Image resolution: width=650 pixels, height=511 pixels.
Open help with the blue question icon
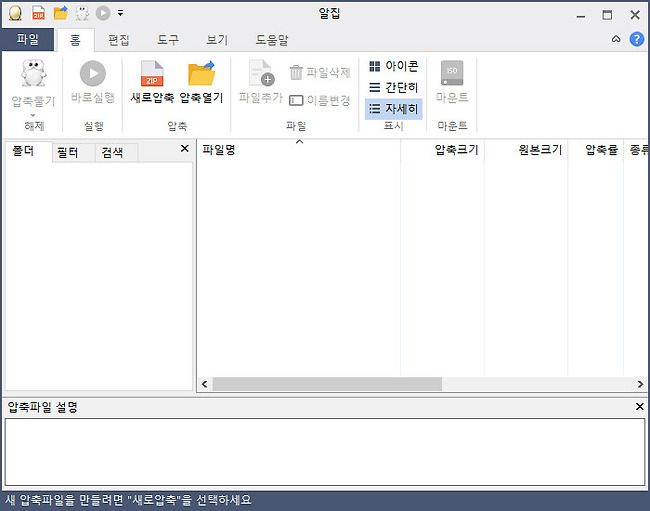[x=637, y=39]
